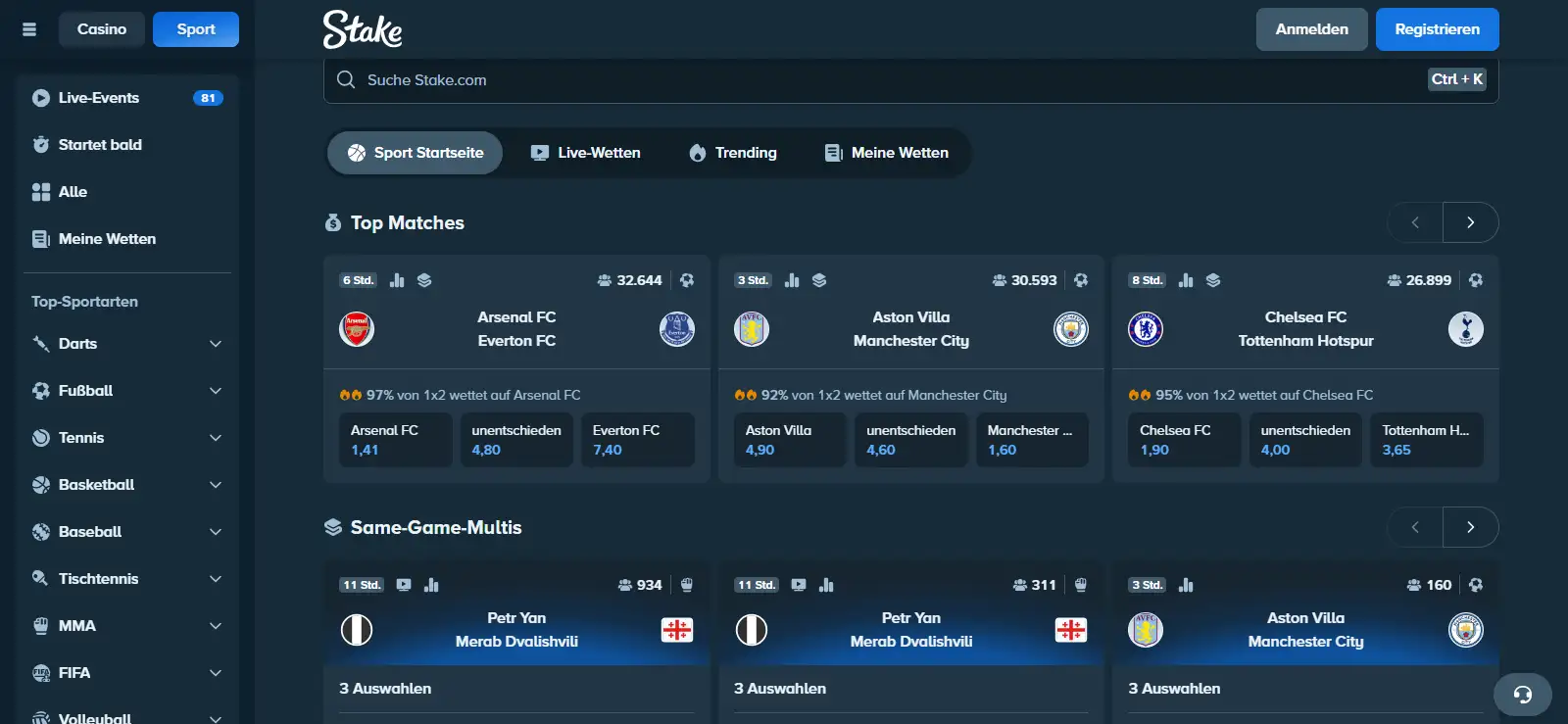Click Tottenham Hotspur club crest
1568x724 pixels.
point(1466,329)
